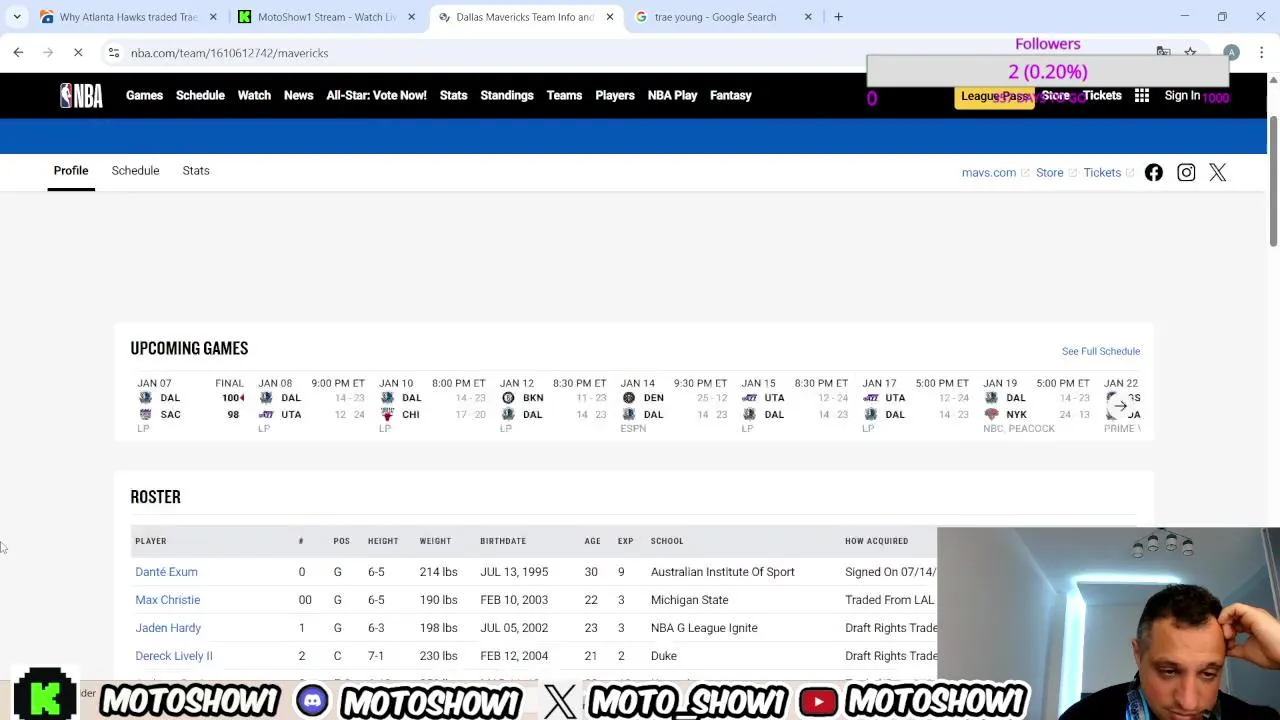This screenshot has width=1280, height=720.
Task: Click the YouTube icon in the stream banner
Action: 818,701
